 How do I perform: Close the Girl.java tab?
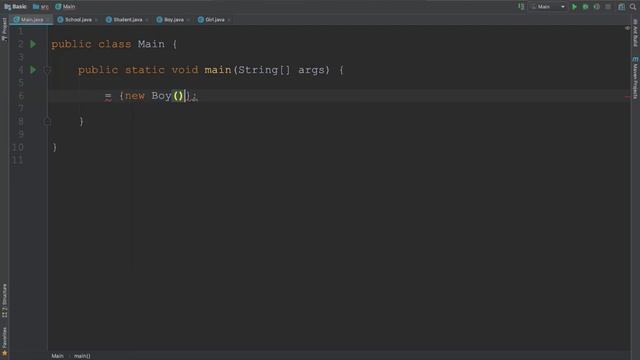click(229, 20)
